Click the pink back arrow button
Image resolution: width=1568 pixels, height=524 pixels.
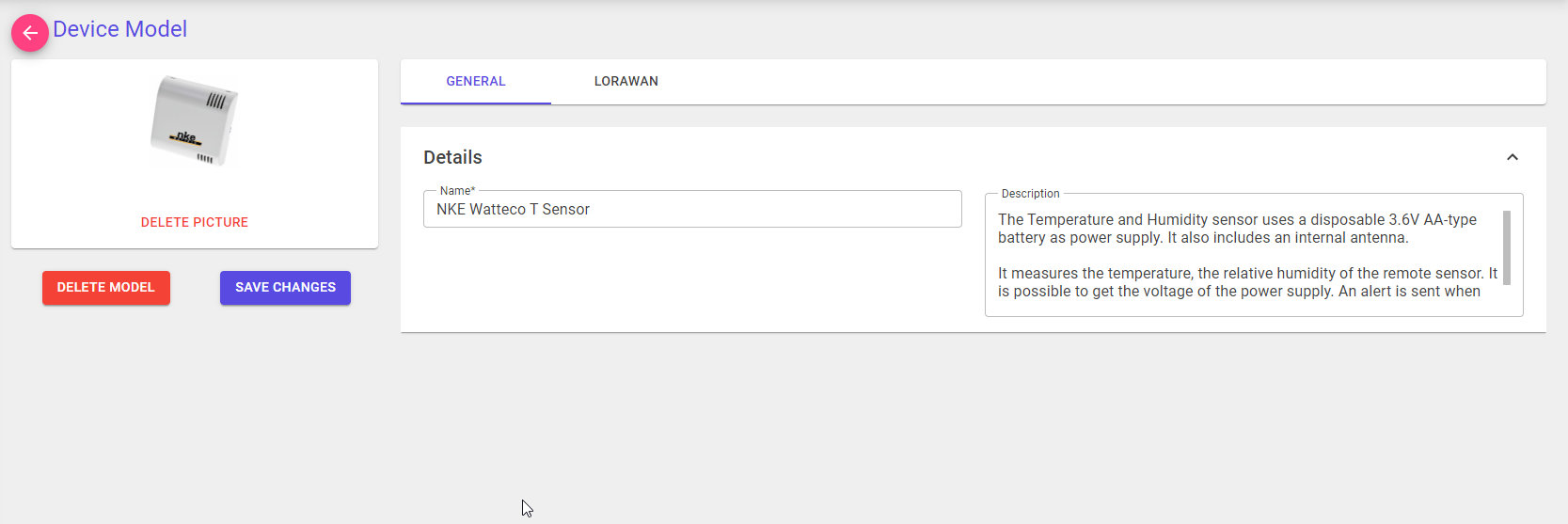click(x=30, y=33)
